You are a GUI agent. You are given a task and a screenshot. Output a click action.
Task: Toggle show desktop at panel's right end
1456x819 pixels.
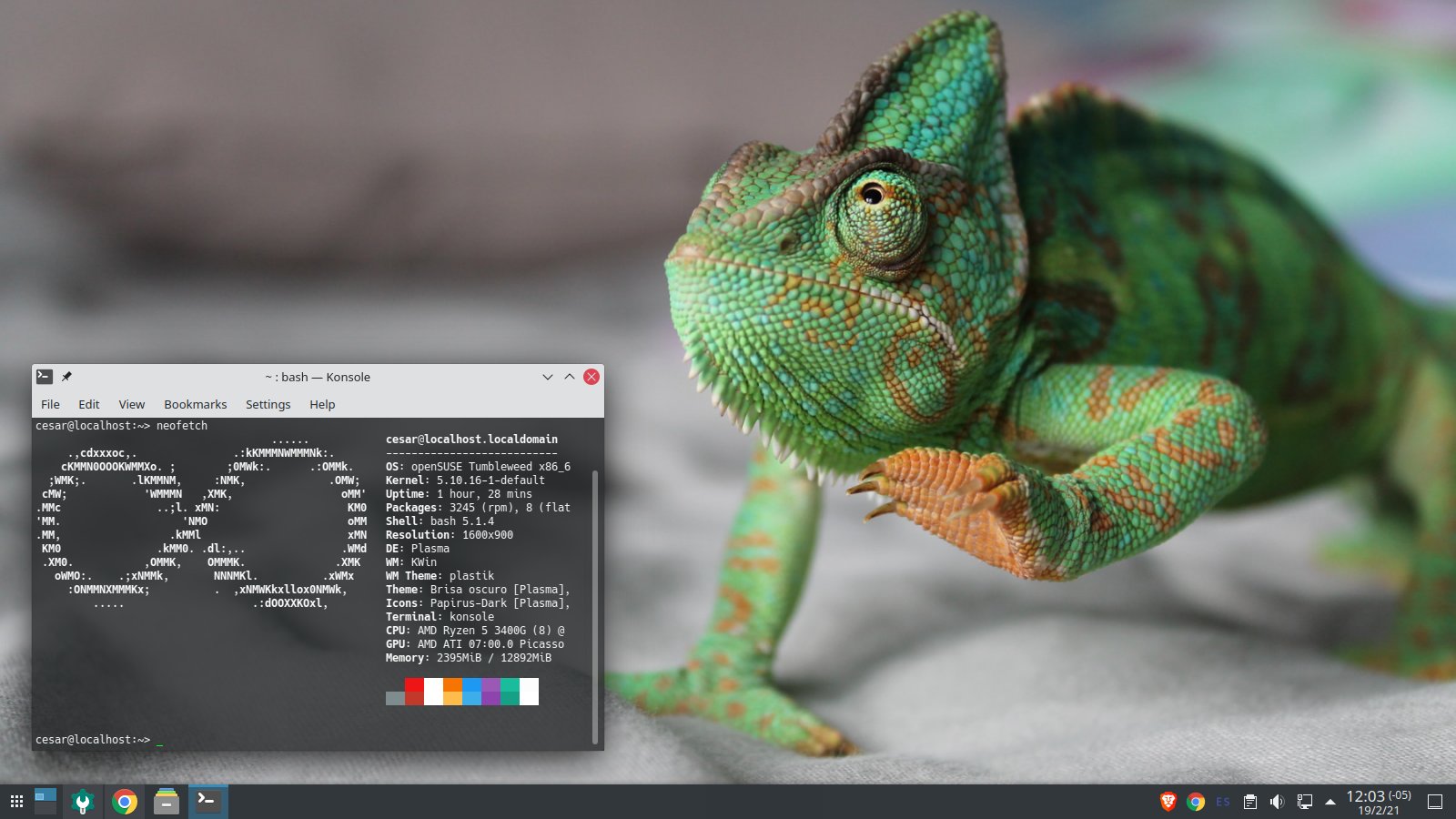point(1435,802)
